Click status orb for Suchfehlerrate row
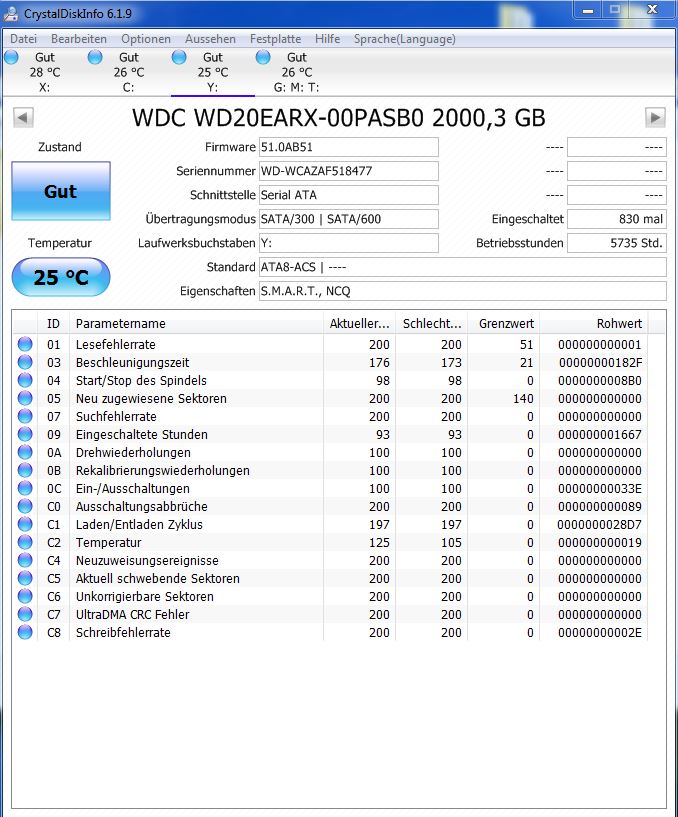Screen dimensions: 678x817 click(x=25, y=416)
